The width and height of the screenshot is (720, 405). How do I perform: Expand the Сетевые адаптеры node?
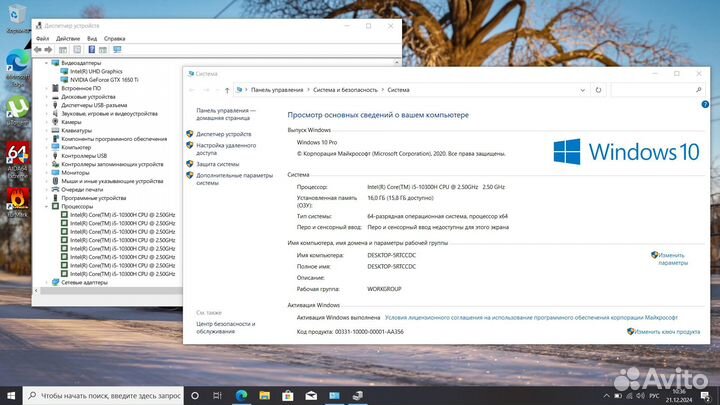[x=46, y=282]
